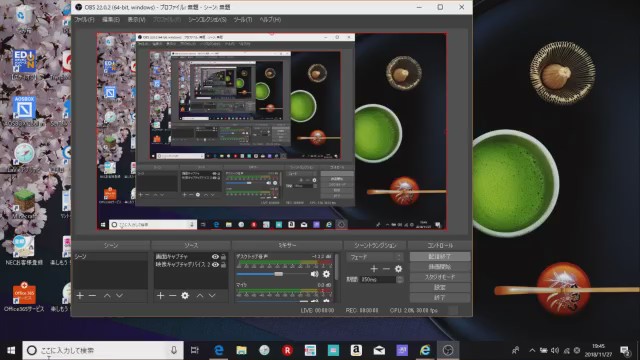Click the OBS preview canvas

click(271, 131)
